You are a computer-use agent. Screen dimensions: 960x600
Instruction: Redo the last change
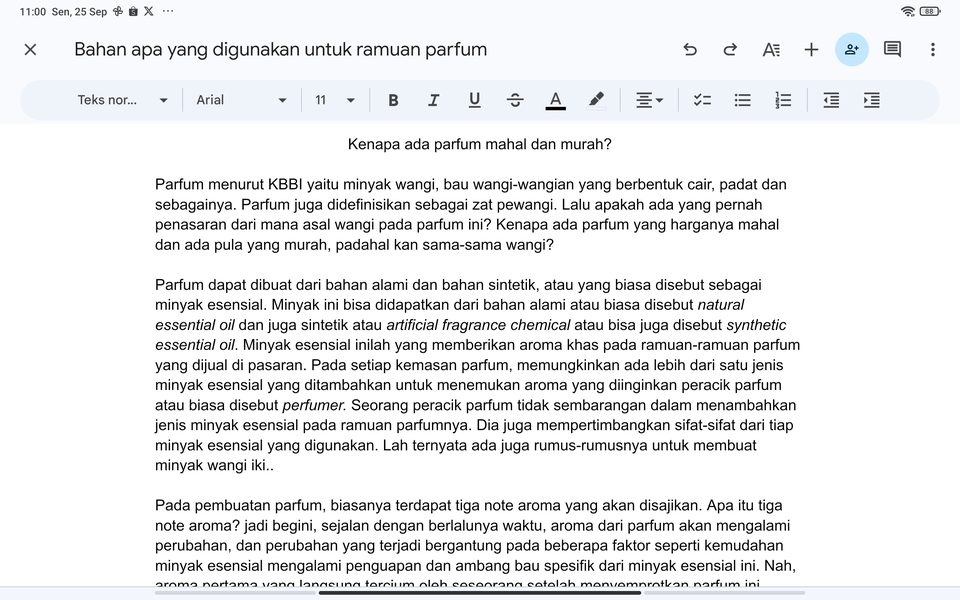point(730,49)
